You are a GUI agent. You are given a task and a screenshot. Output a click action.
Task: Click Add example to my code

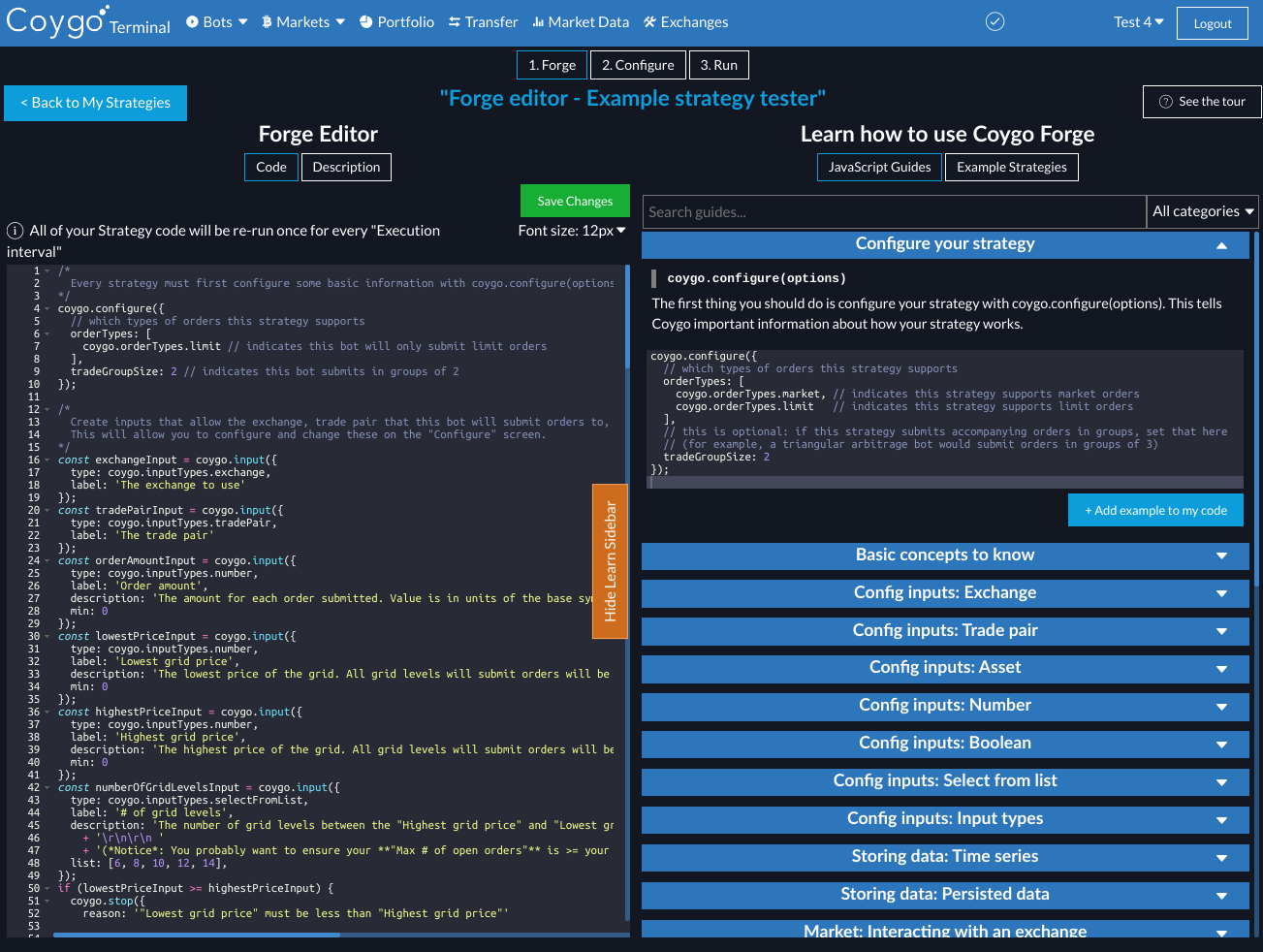click(x=1155, y=509)
